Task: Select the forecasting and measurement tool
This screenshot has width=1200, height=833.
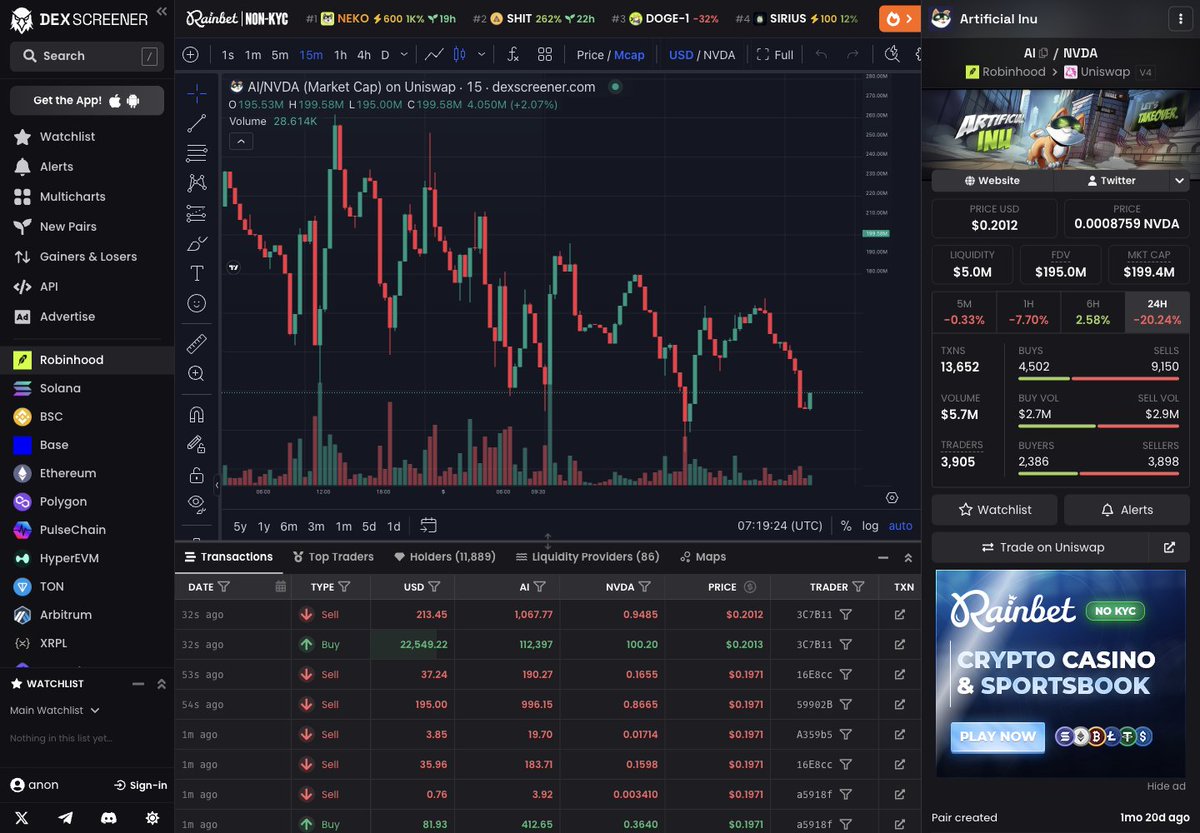Action: tap(196, 213)
